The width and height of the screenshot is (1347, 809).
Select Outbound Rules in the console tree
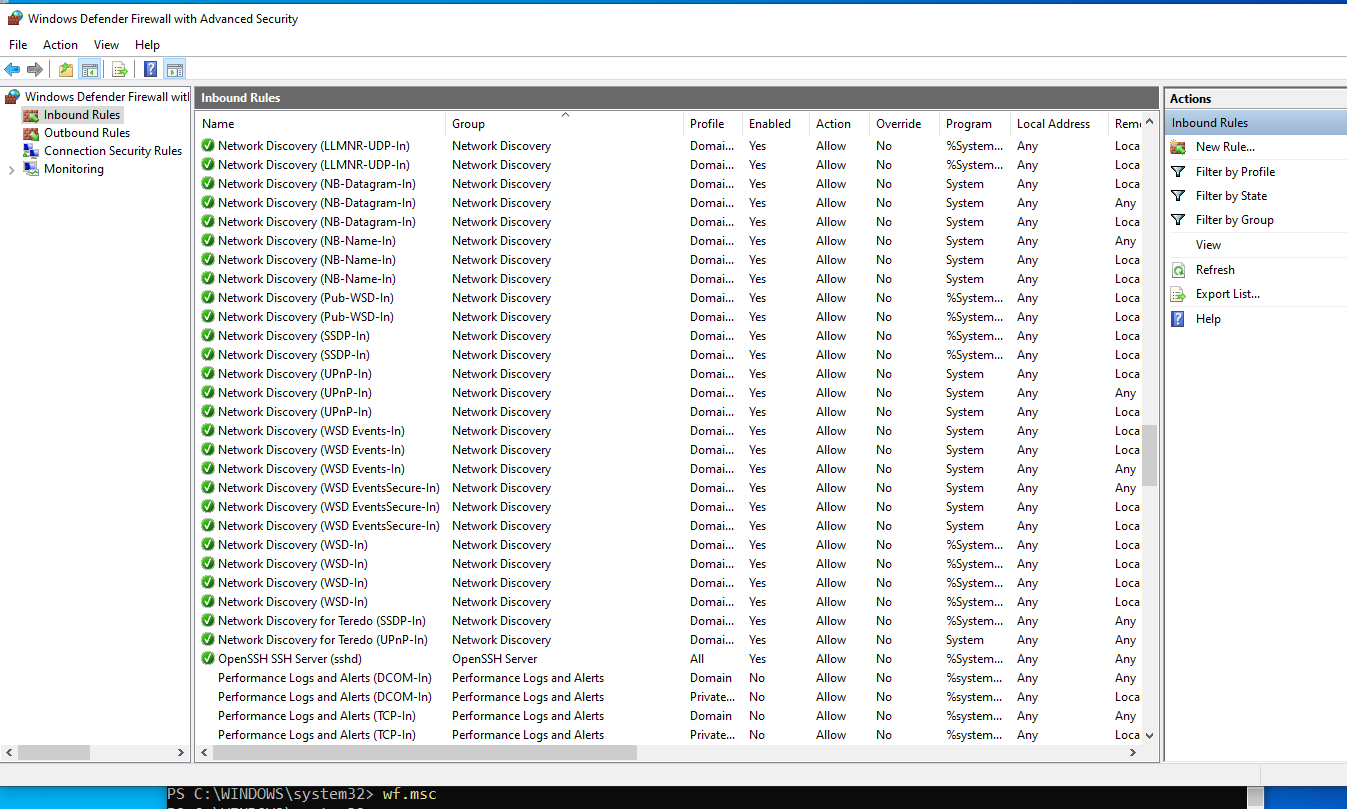click(x=87, y=133)
